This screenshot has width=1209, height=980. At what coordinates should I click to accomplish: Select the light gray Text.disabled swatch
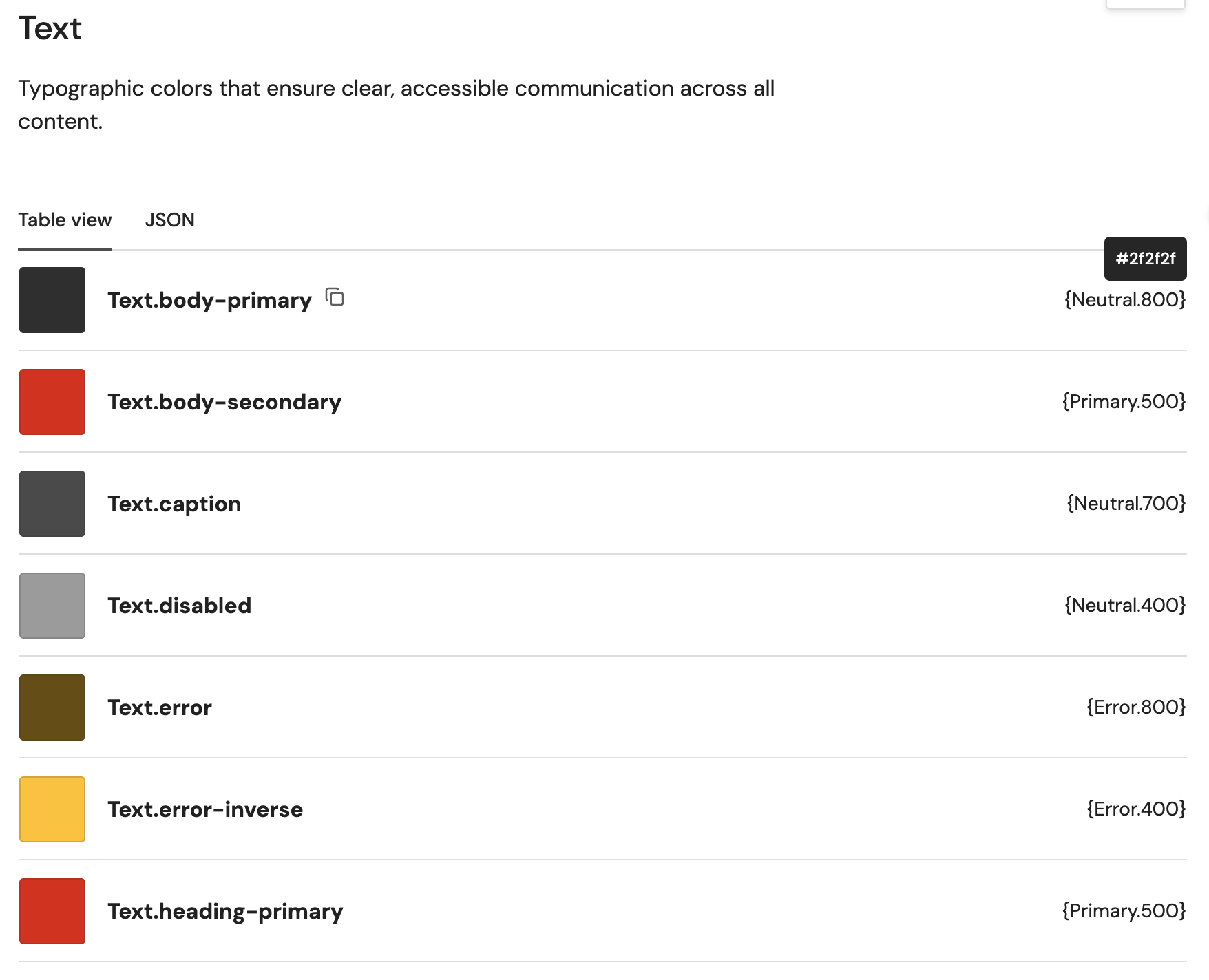click(52, 606)
